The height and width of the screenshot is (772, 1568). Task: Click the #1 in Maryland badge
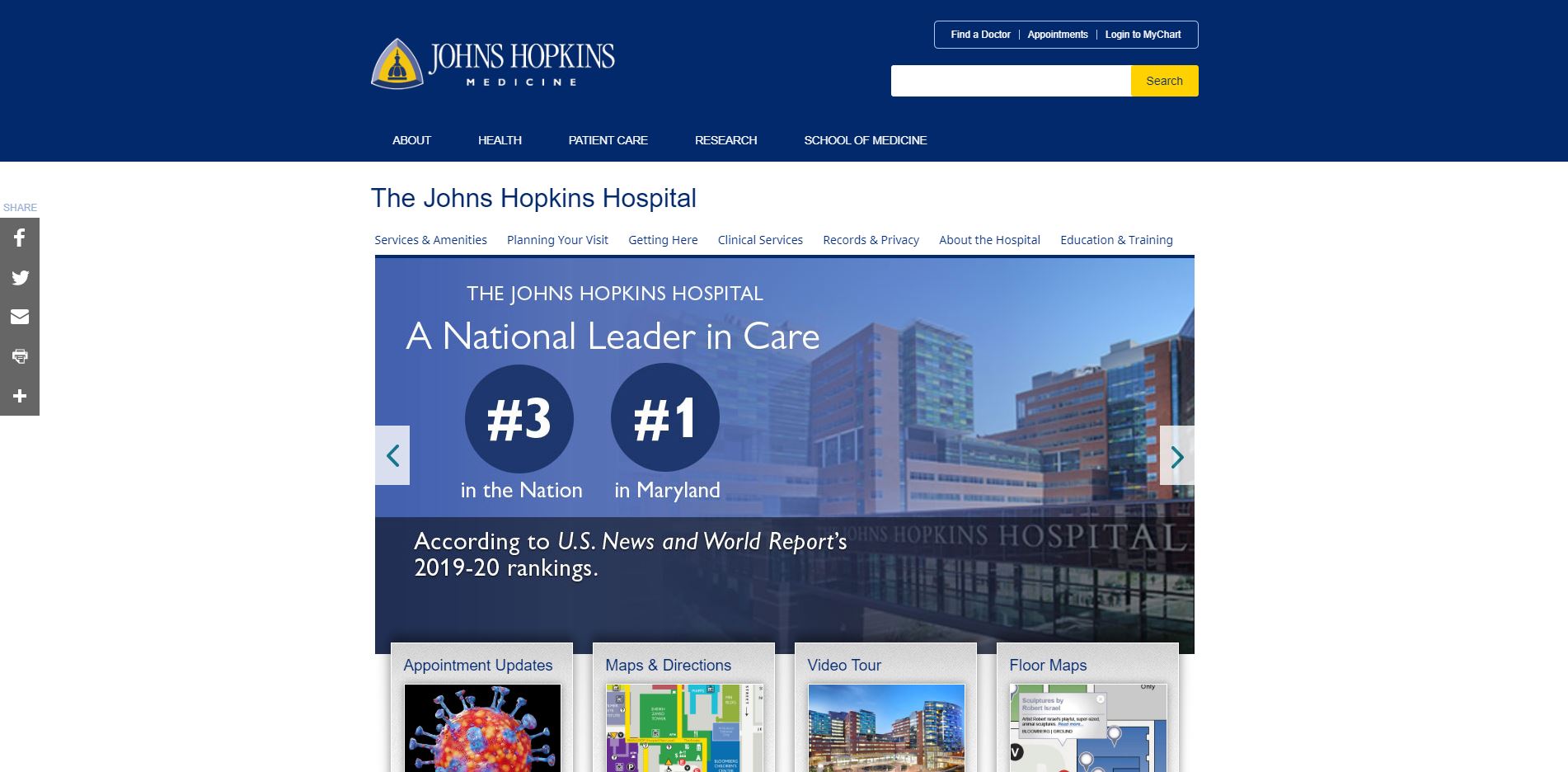click(x=665, y=418)
